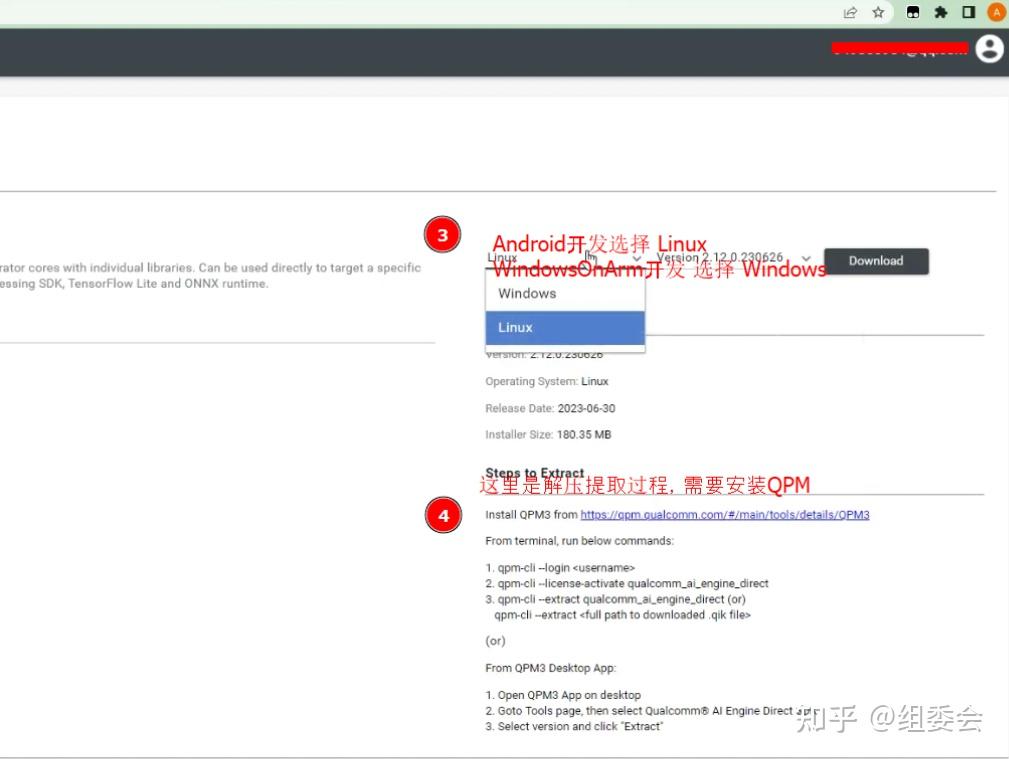Open the browser Extensions puzzle-piece menu

coord(940,12)
